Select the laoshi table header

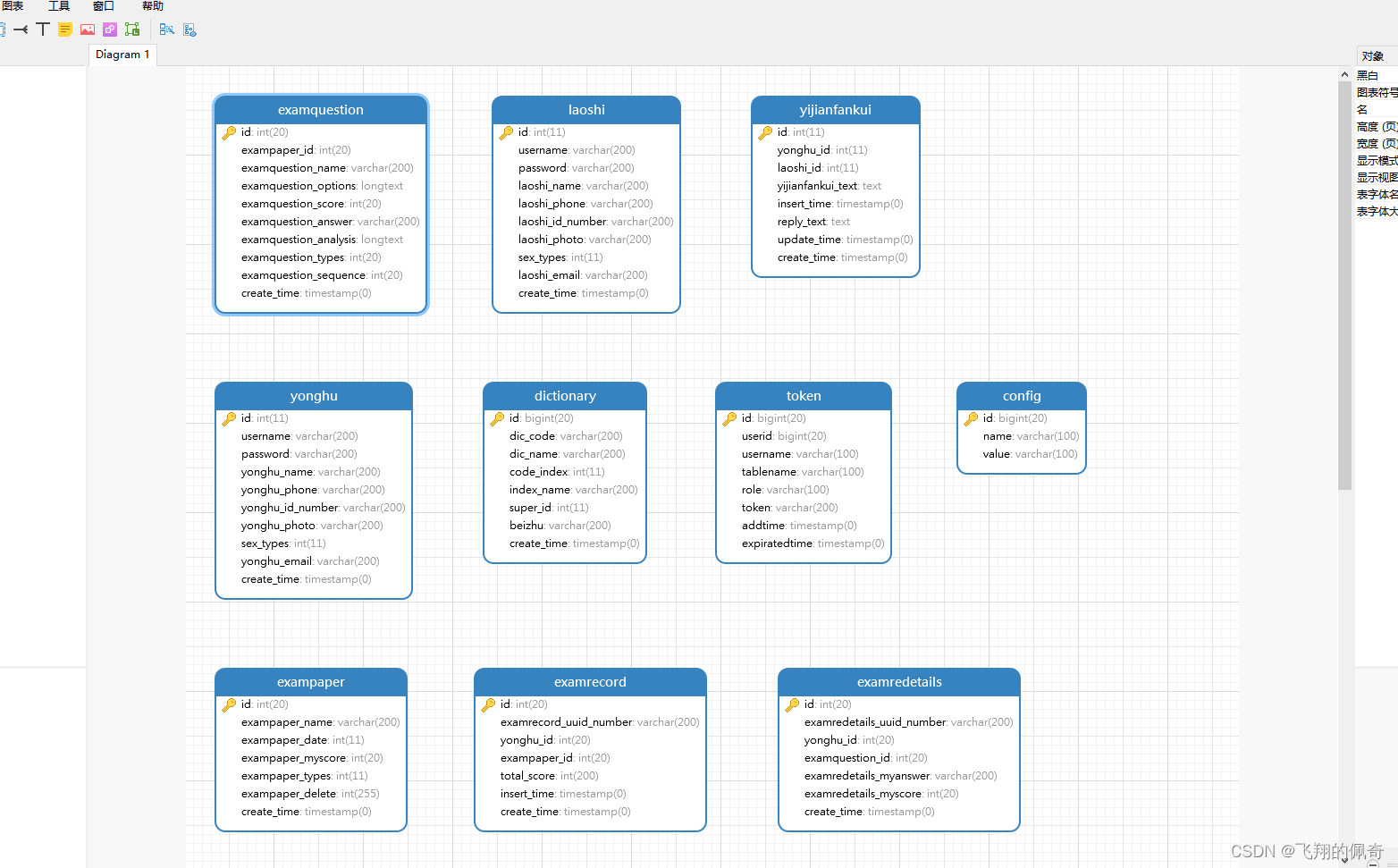586,110
